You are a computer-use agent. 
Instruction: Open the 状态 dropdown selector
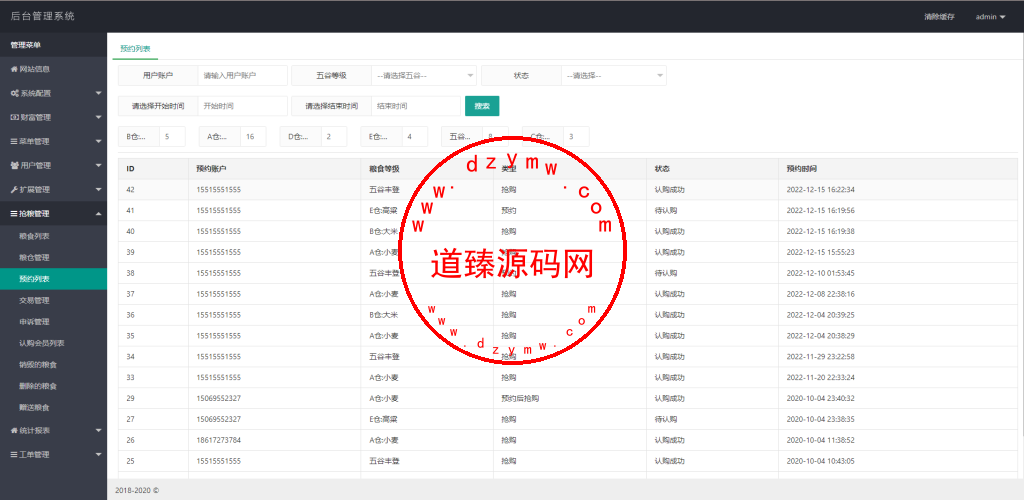click(x=614, y=76)
